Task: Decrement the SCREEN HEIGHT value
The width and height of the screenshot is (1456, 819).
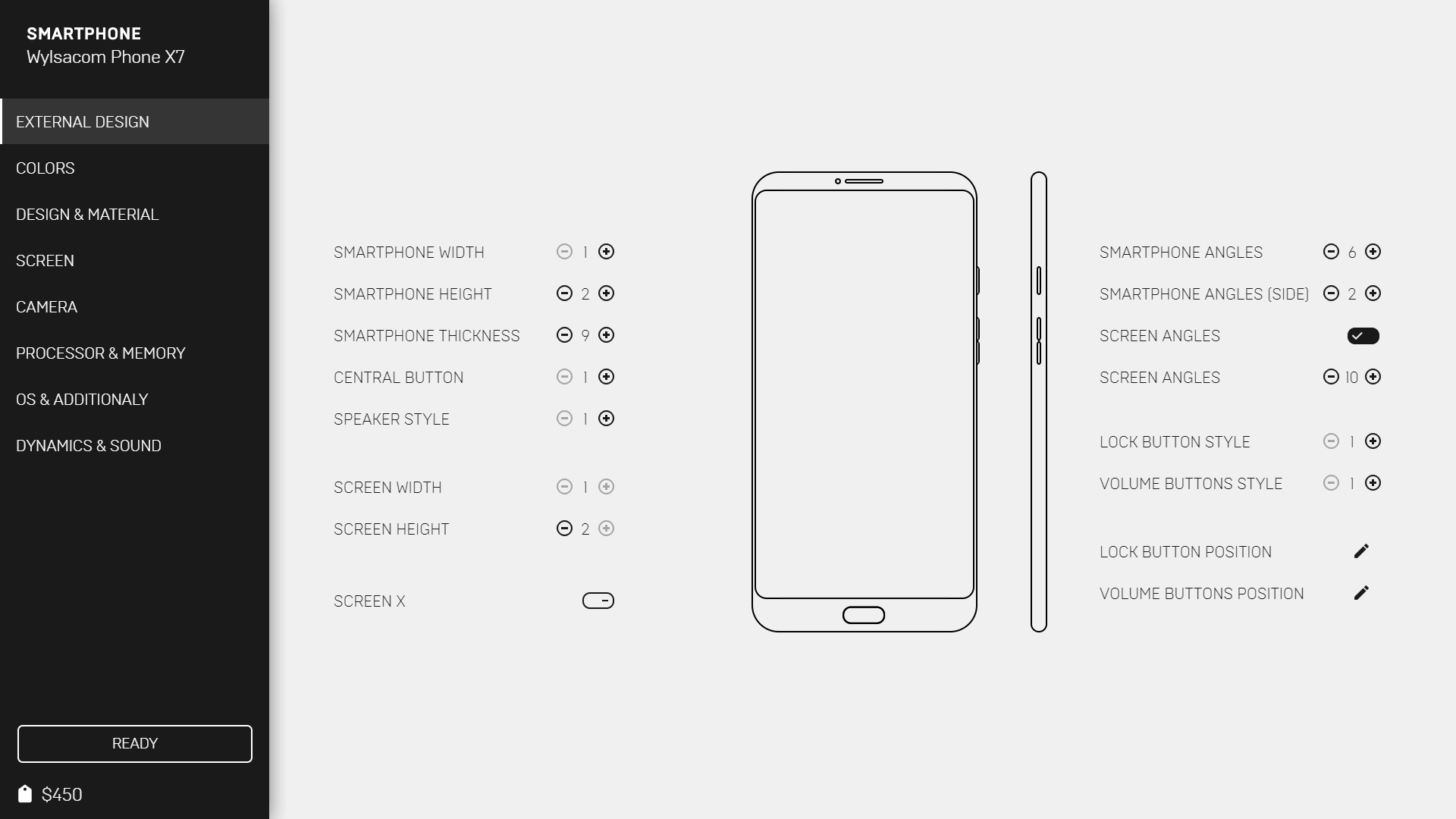Action: 565,528
